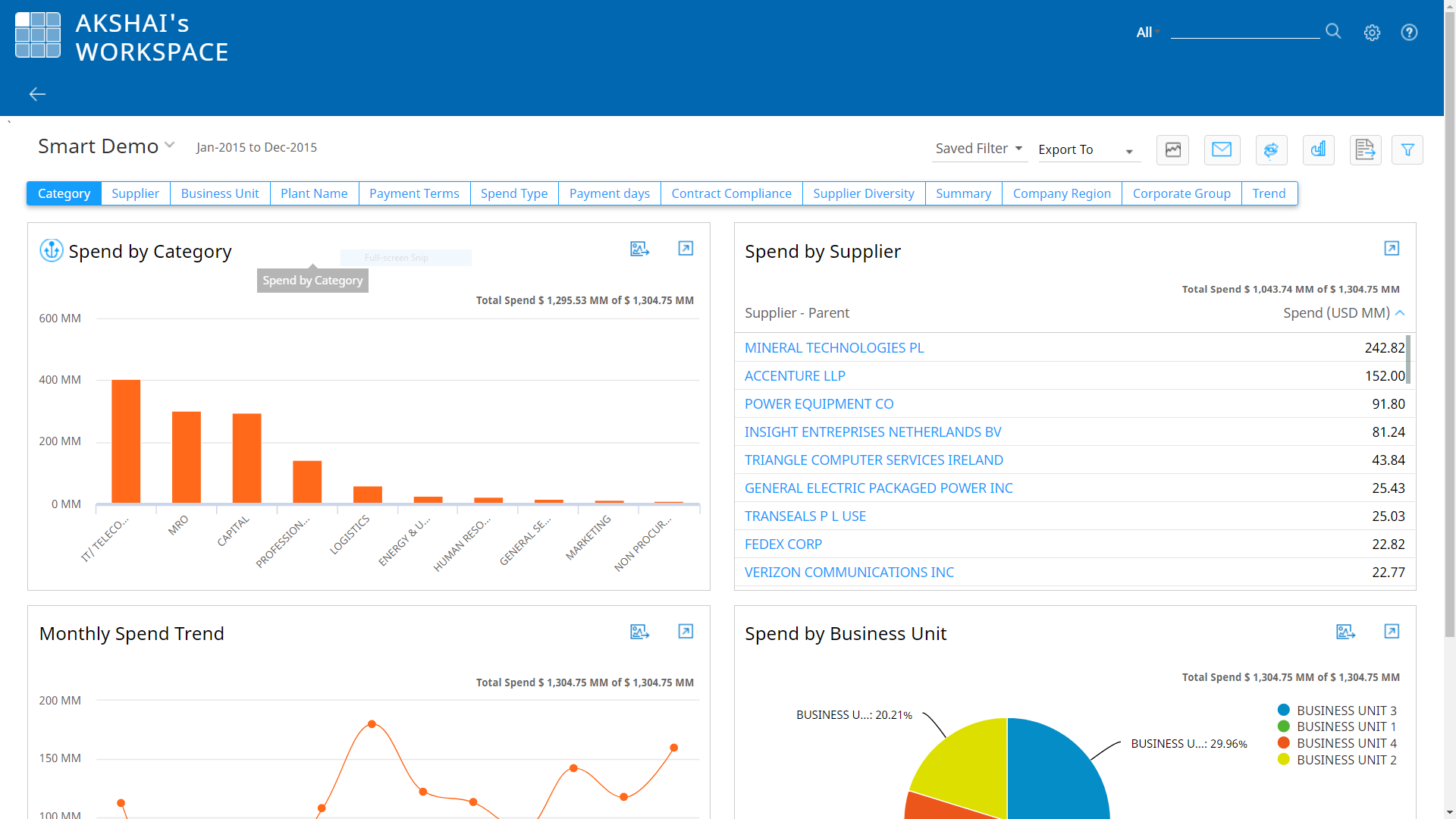This screenshot has width=1456, height=819.
Task: Open the help question mark icon
Action: (1409, 33)
